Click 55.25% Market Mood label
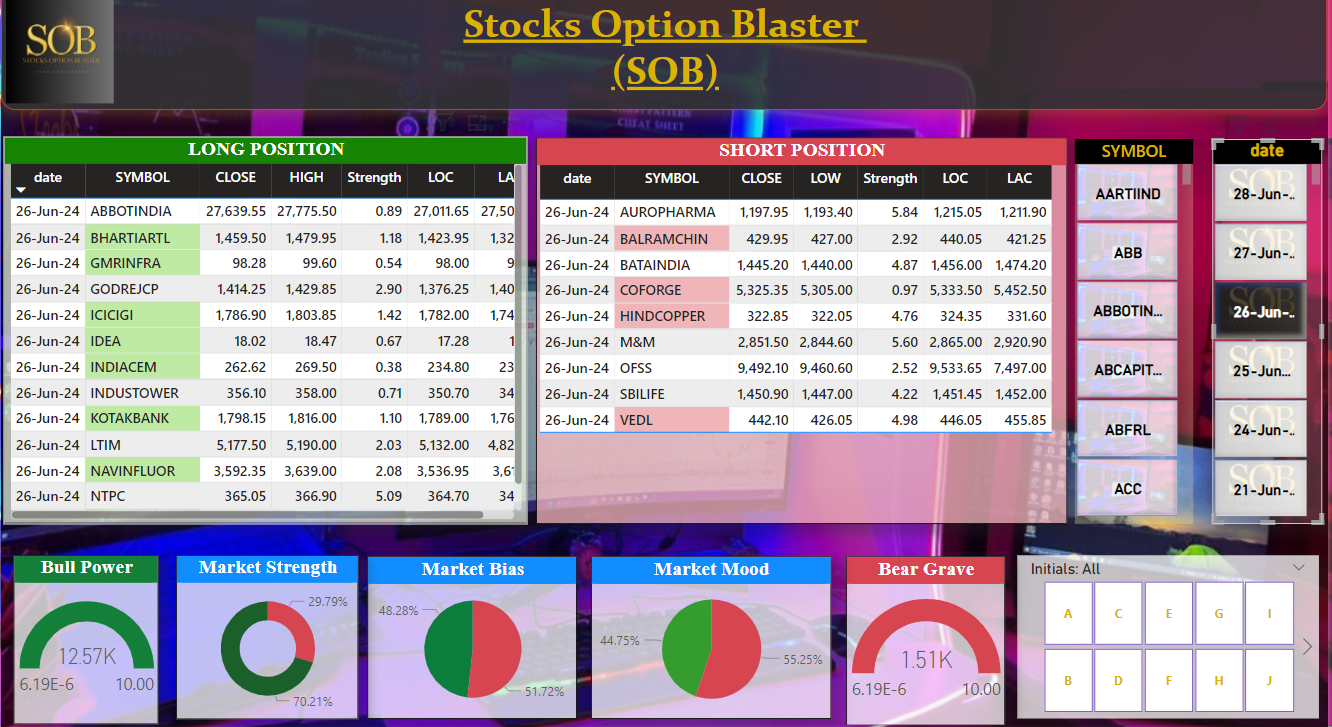 point(801,660)
